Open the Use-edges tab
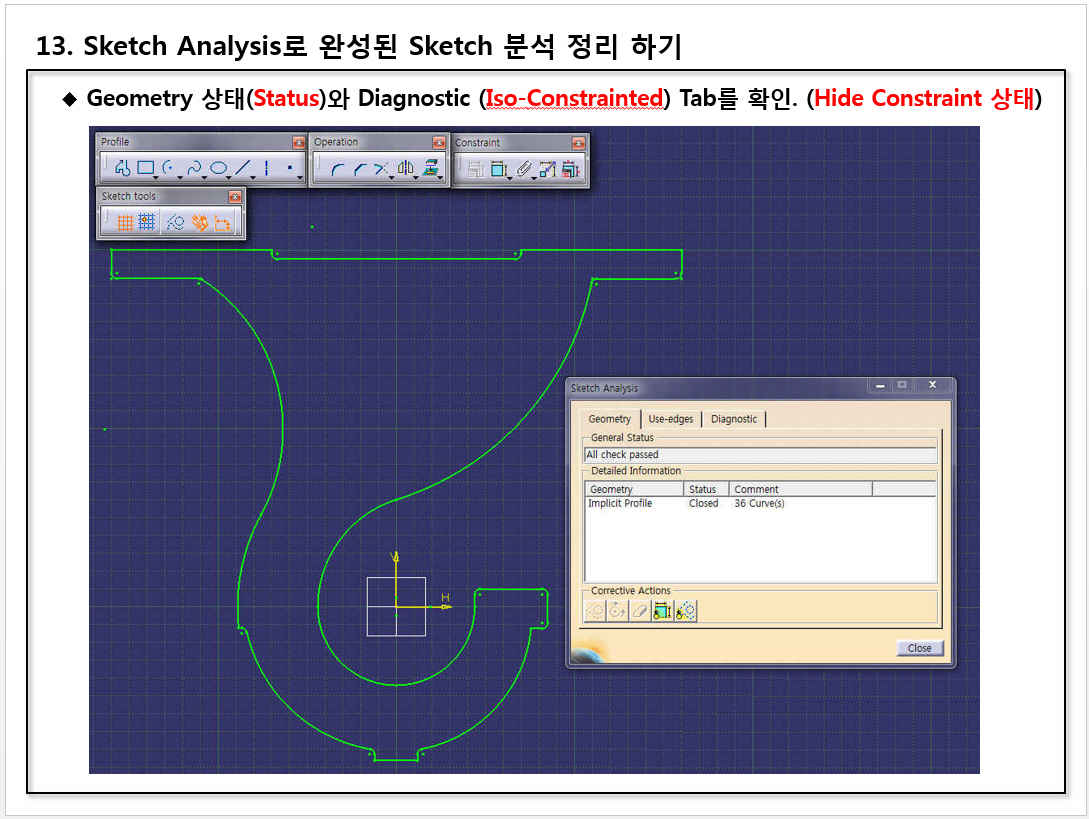The width and height of the screenshot is (1089, 819). [x=670, y=419]
